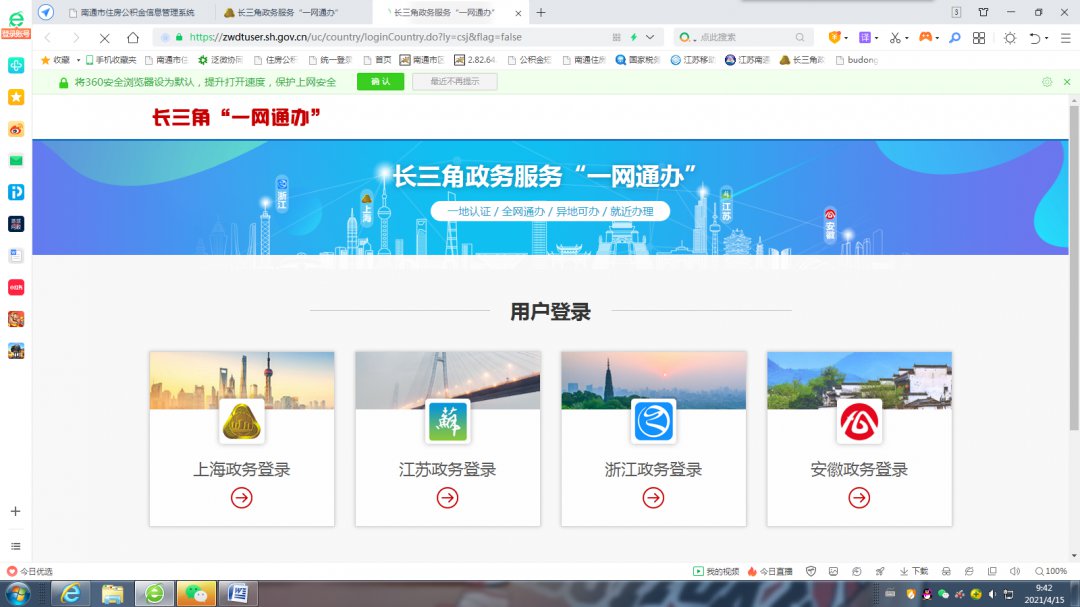The image size is (1080, 607).
Task: Open the green mail icon in sidebar
Action: point(16,161)
